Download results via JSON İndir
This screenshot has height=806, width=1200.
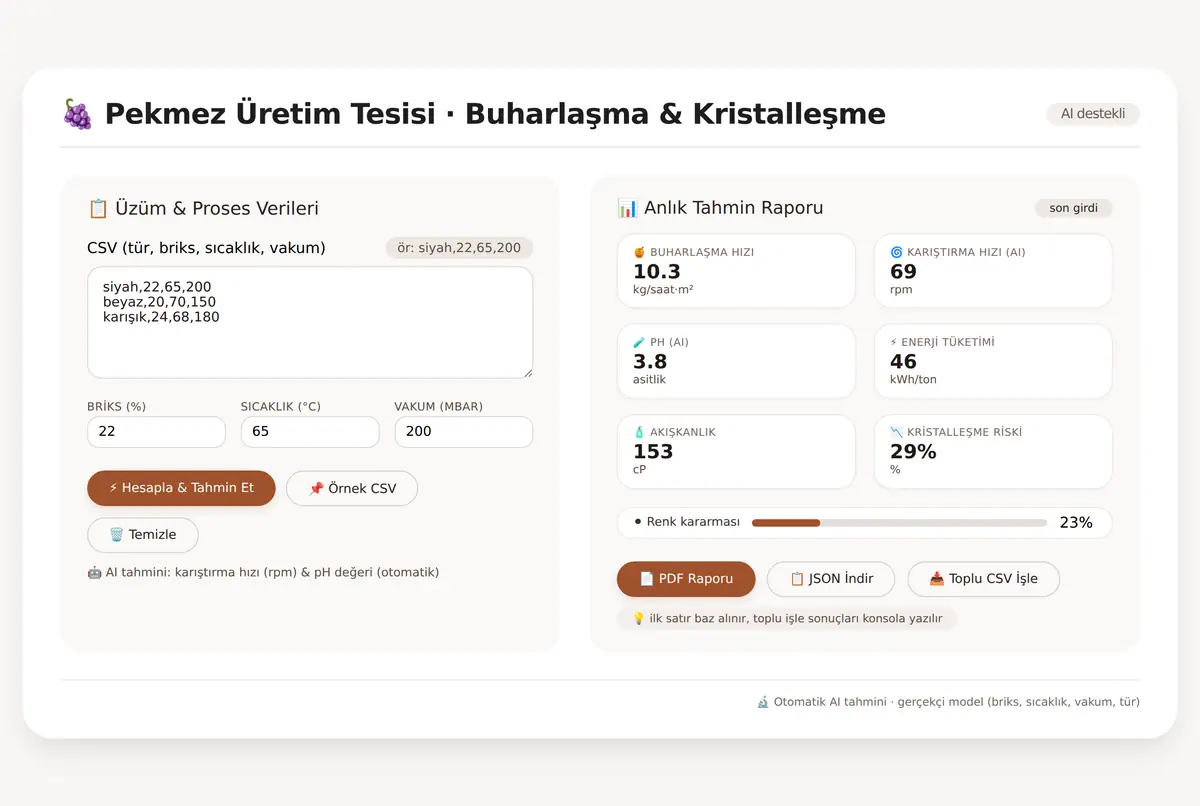click(831, 579)
